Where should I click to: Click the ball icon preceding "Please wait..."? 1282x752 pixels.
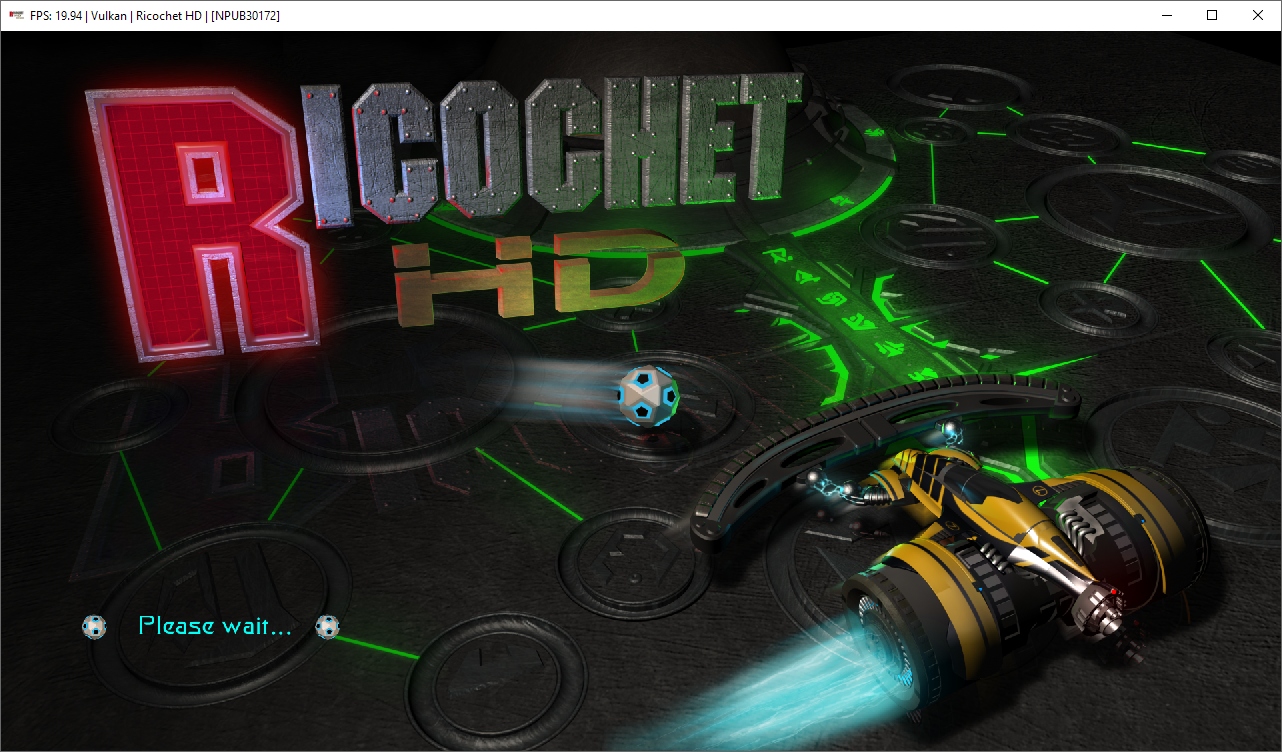point(94,627)
